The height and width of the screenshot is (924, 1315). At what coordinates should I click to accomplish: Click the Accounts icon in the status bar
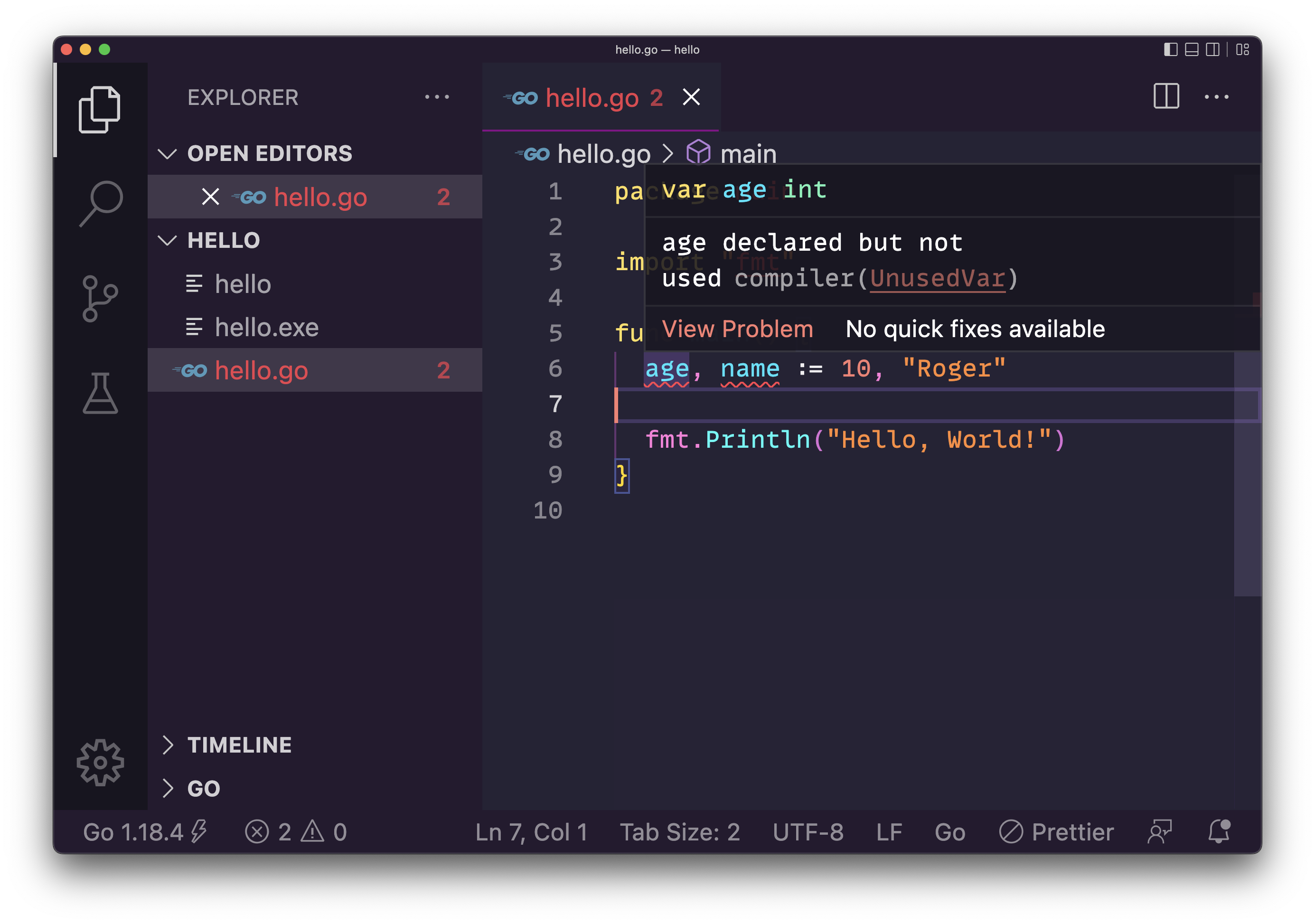coord(1160,832)
